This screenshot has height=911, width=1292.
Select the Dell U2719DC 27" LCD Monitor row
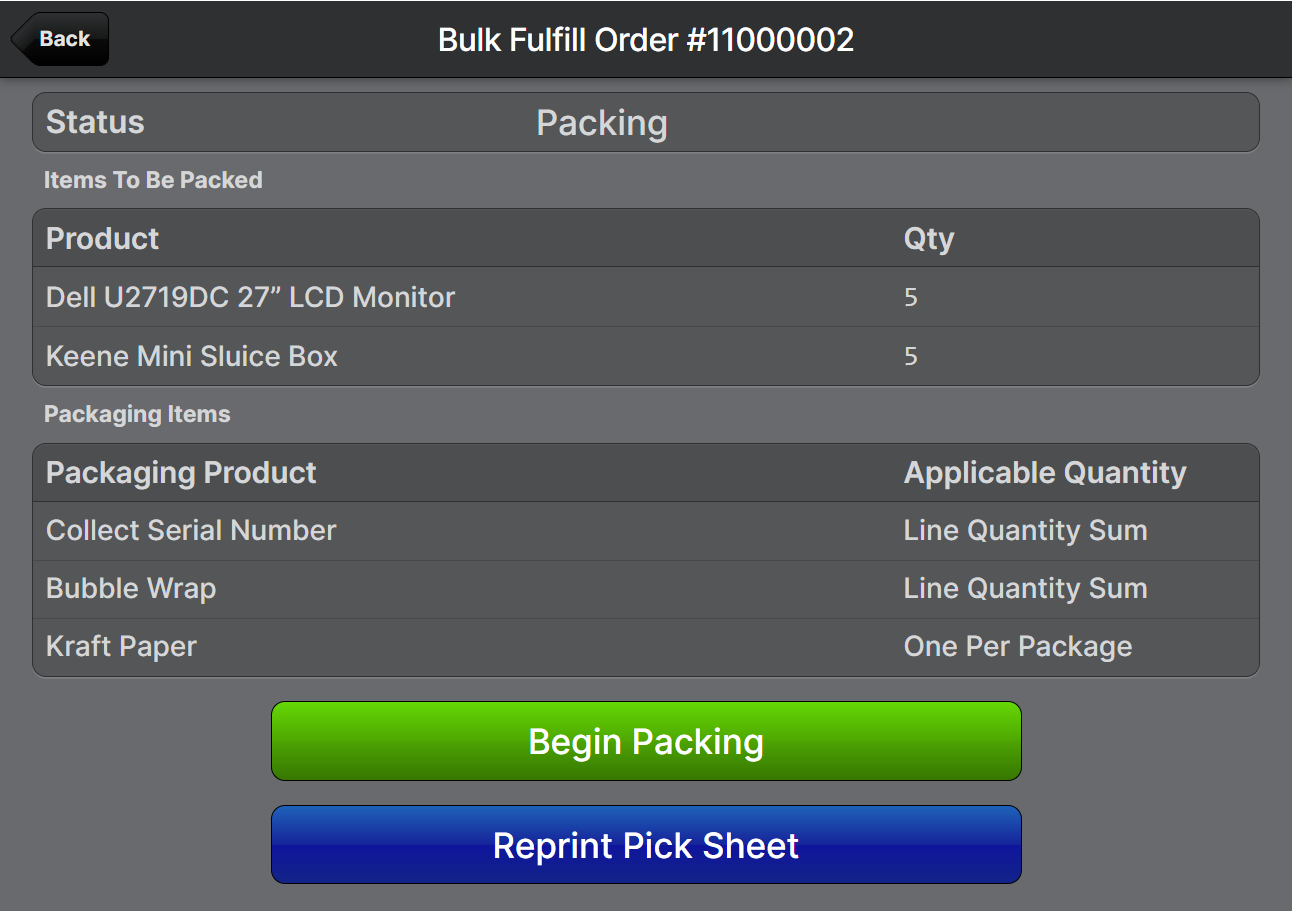[250, 297]
